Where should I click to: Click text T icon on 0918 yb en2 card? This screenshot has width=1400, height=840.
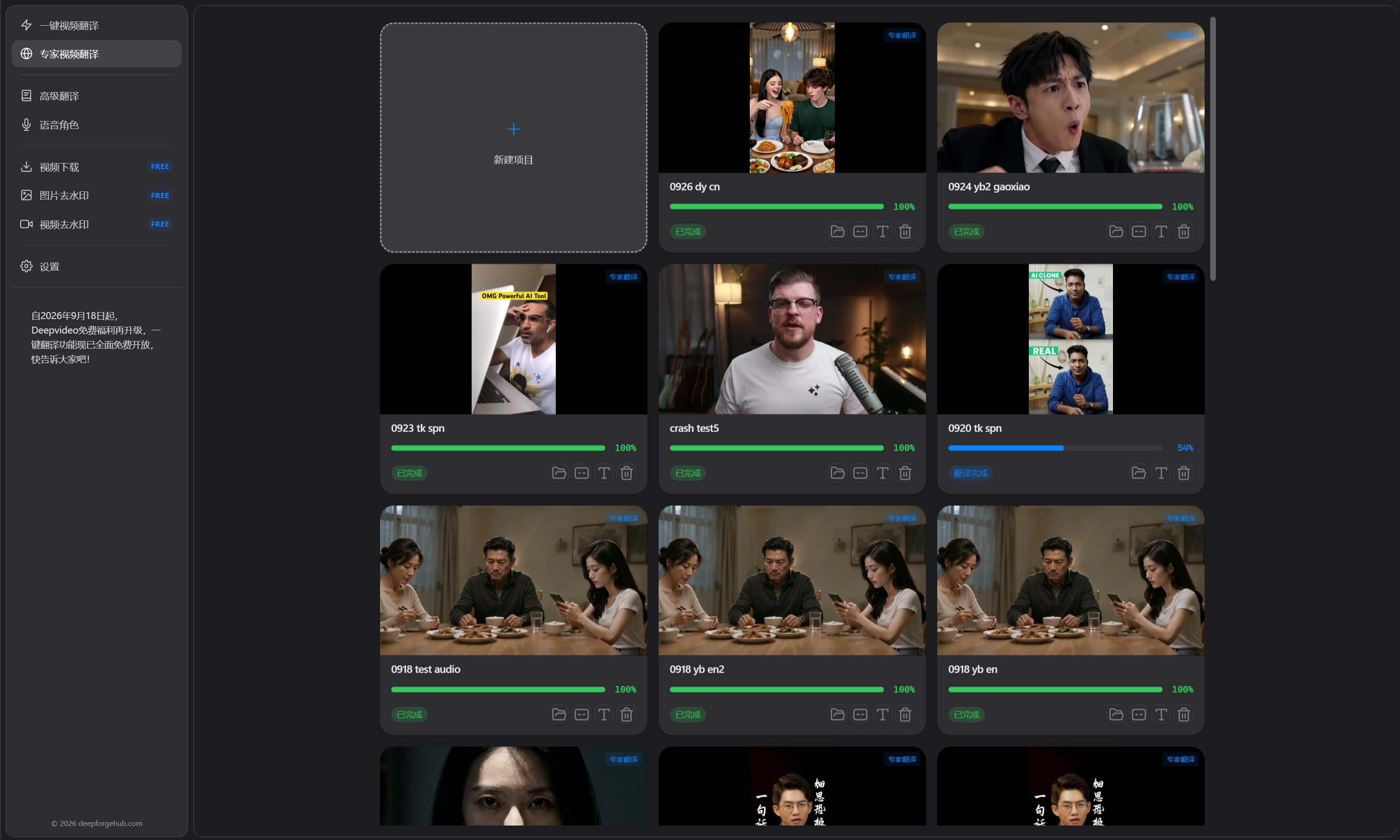[x=883, y=715]
